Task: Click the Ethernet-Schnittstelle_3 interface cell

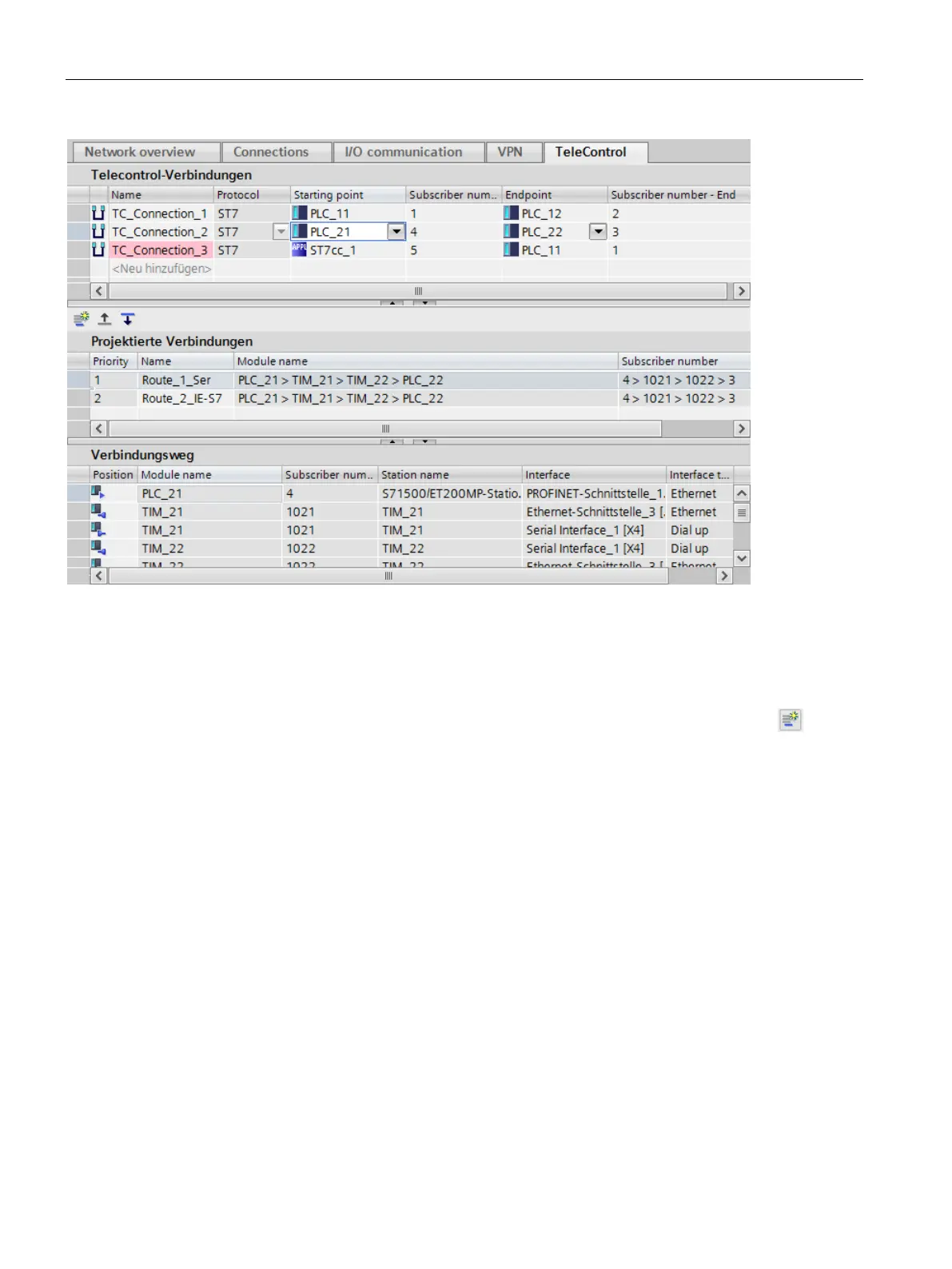Action: pos(595,512)
